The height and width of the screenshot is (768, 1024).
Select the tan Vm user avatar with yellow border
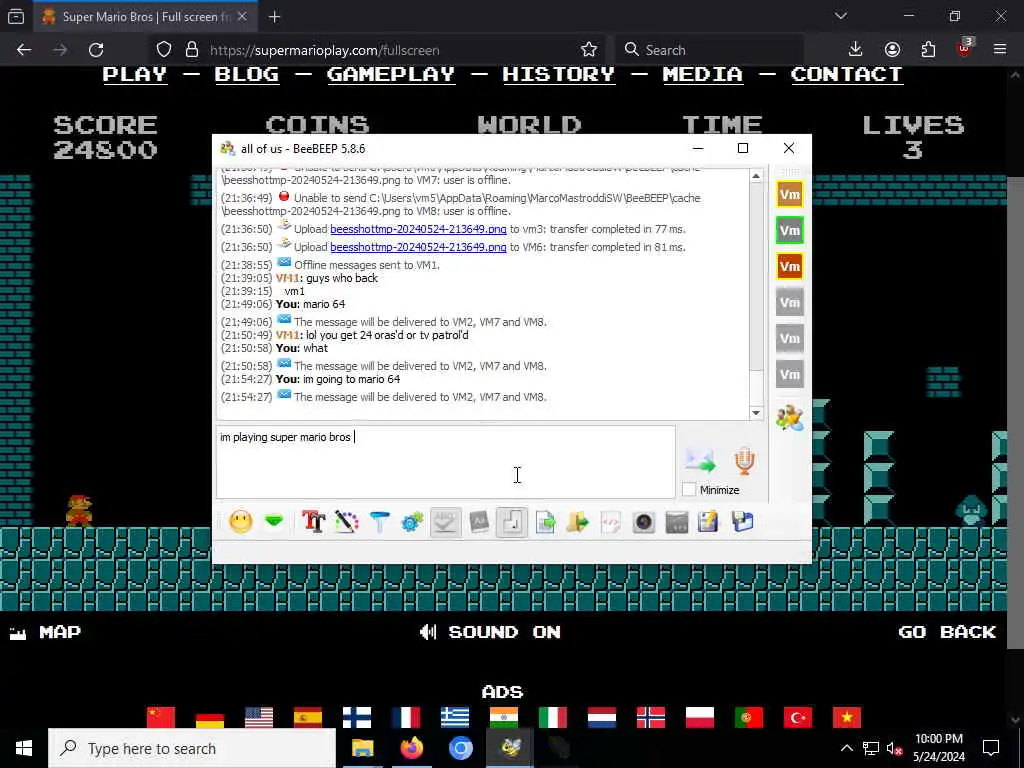point(790,194)
